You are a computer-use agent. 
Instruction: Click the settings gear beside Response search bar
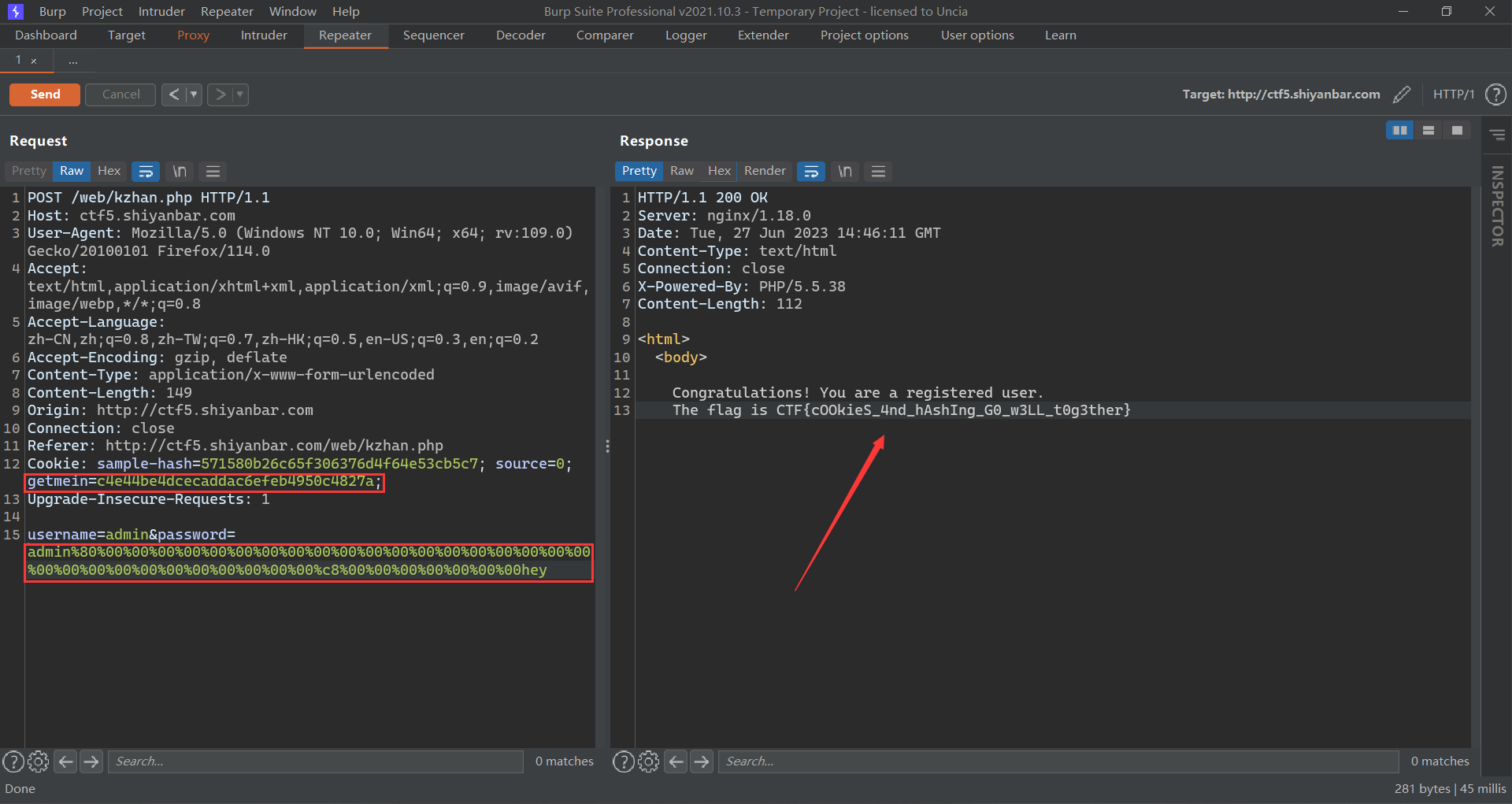coord(648,761)
